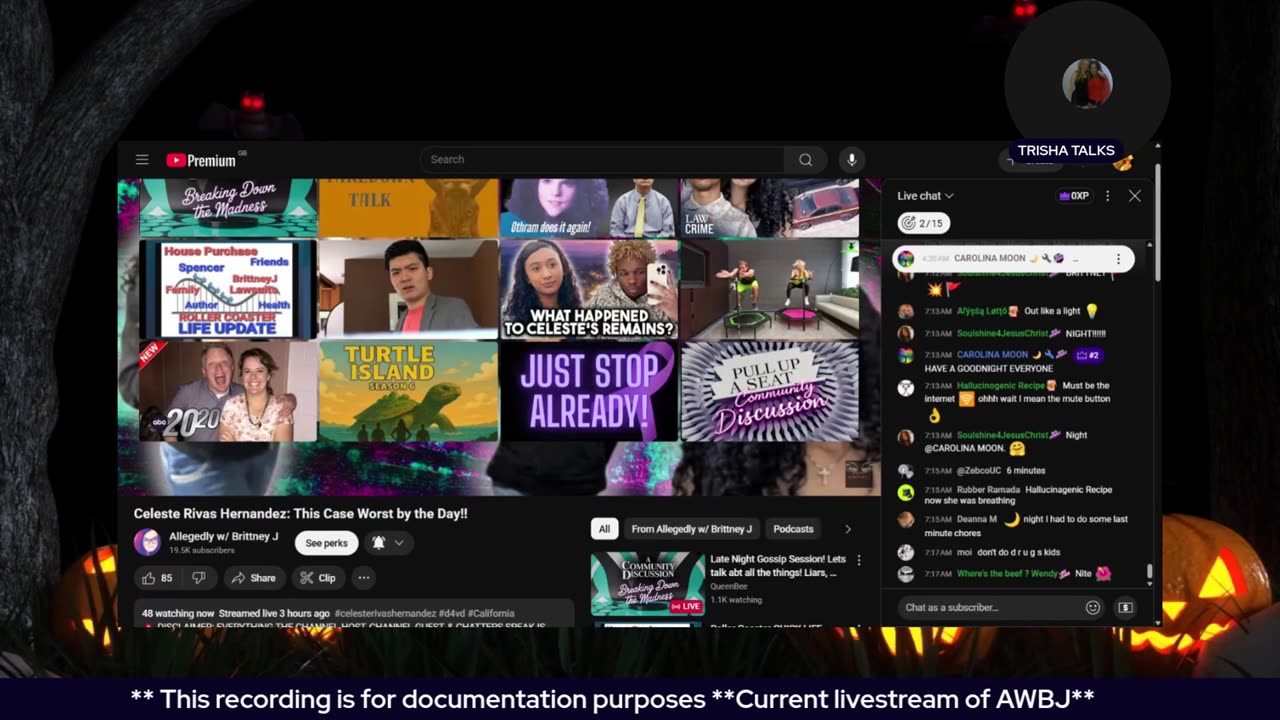
Task: Click the magnifier search button
Action: point(805,159)
